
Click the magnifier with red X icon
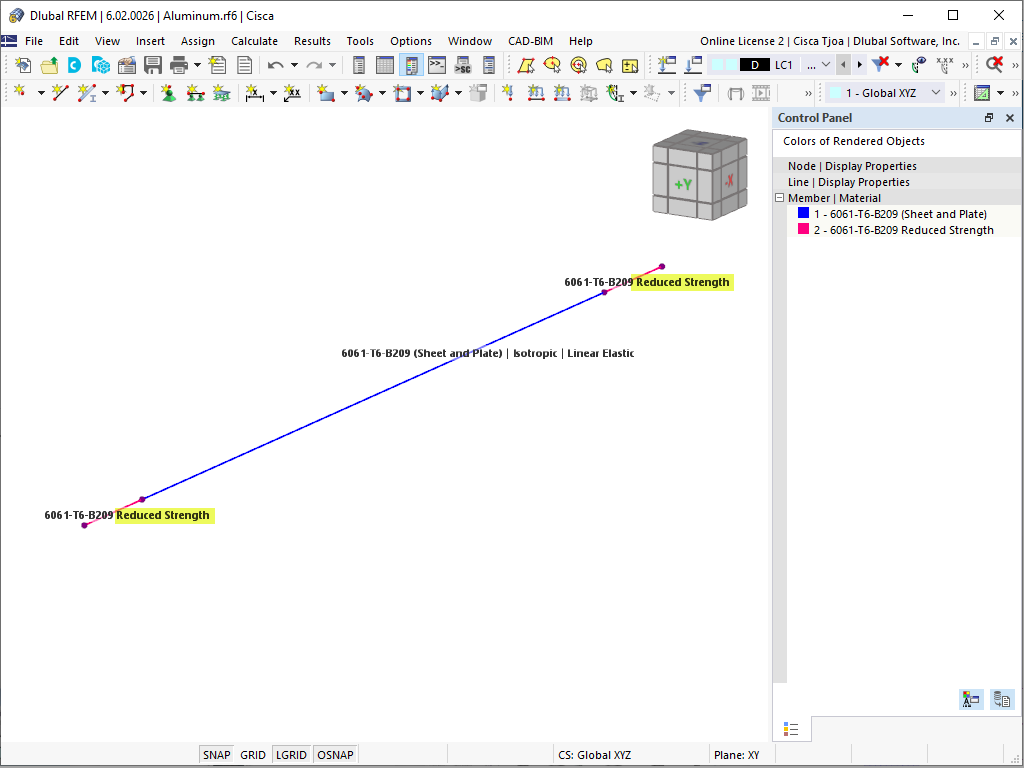[995, 63]
